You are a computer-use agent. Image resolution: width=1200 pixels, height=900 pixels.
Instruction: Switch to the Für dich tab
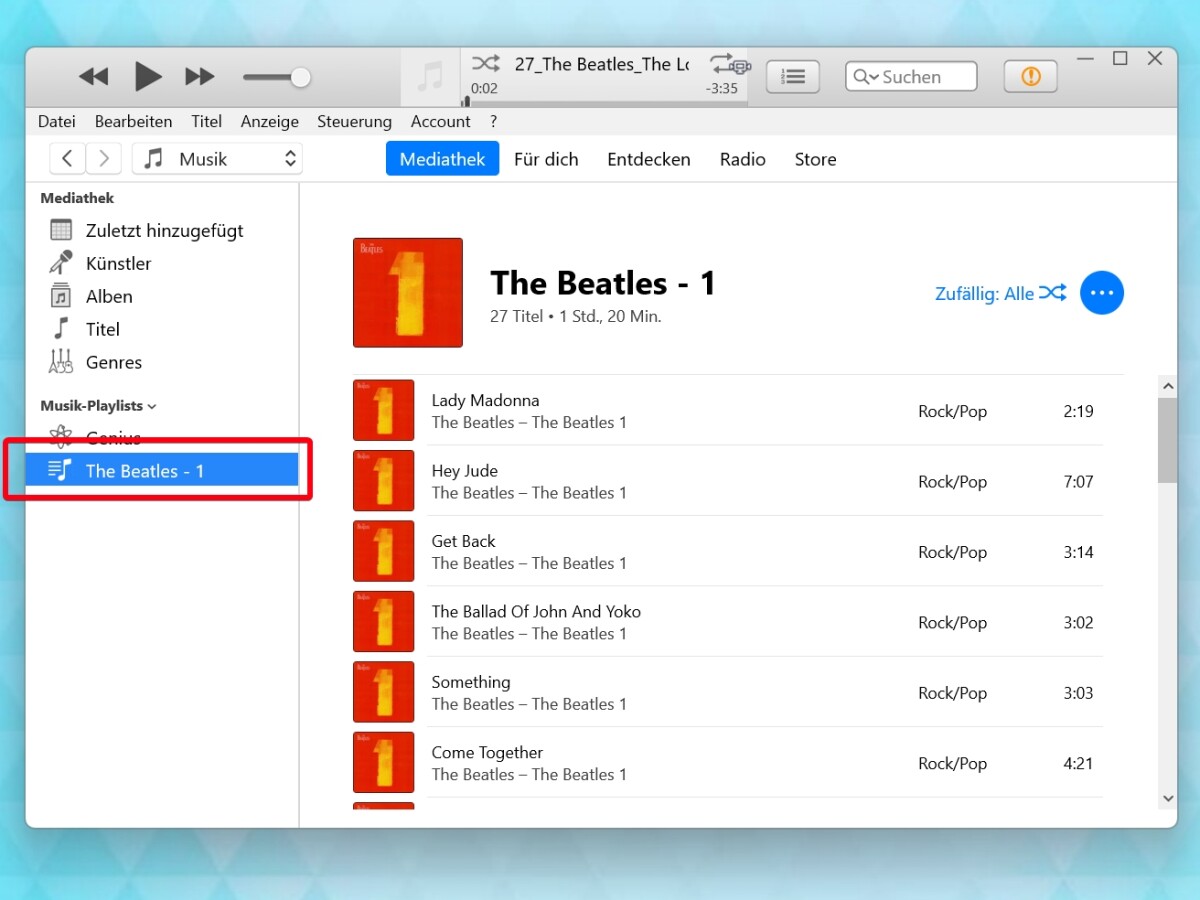[x=546, y=159]
